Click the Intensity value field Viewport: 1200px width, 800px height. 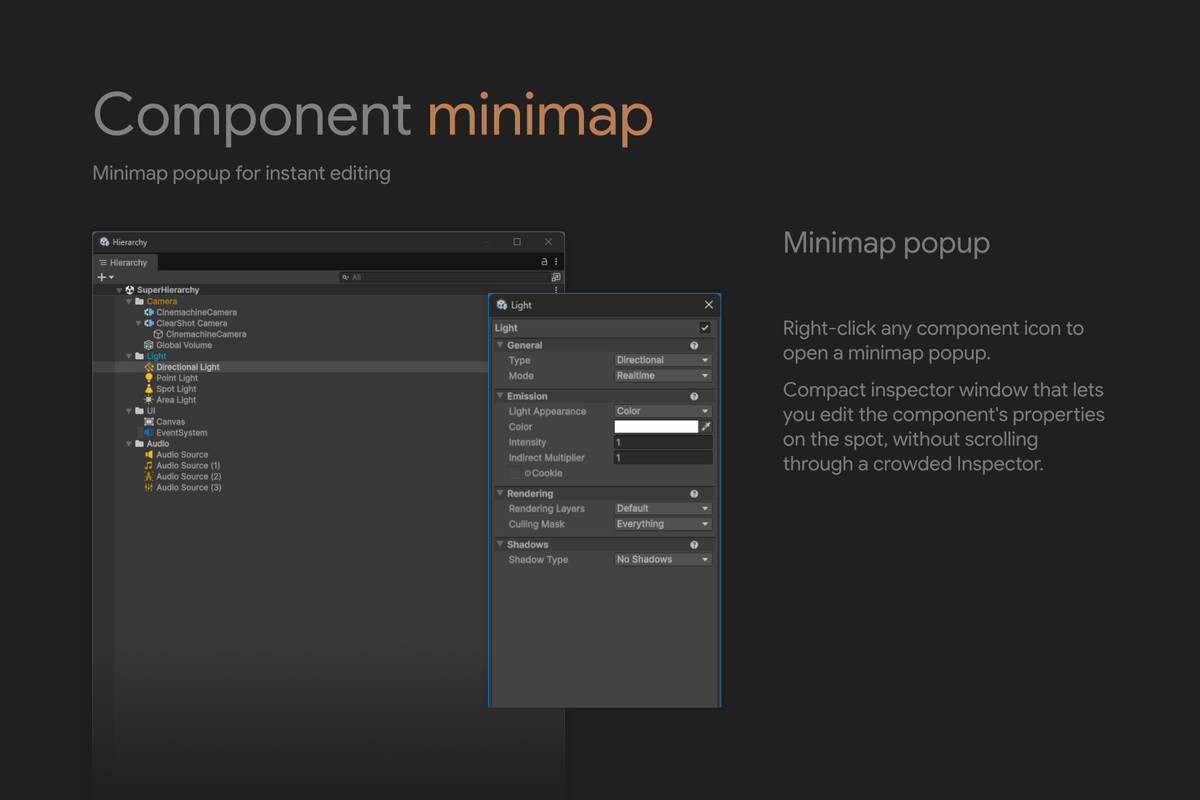coord(663,442)
